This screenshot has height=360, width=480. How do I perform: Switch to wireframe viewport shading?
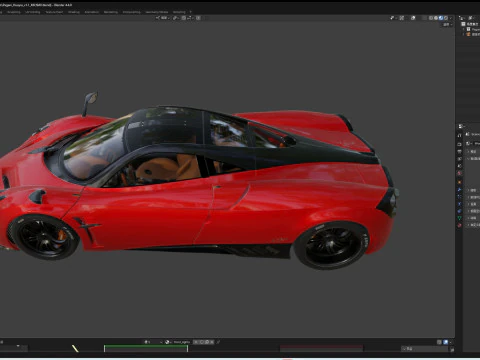tap(431, 18)
